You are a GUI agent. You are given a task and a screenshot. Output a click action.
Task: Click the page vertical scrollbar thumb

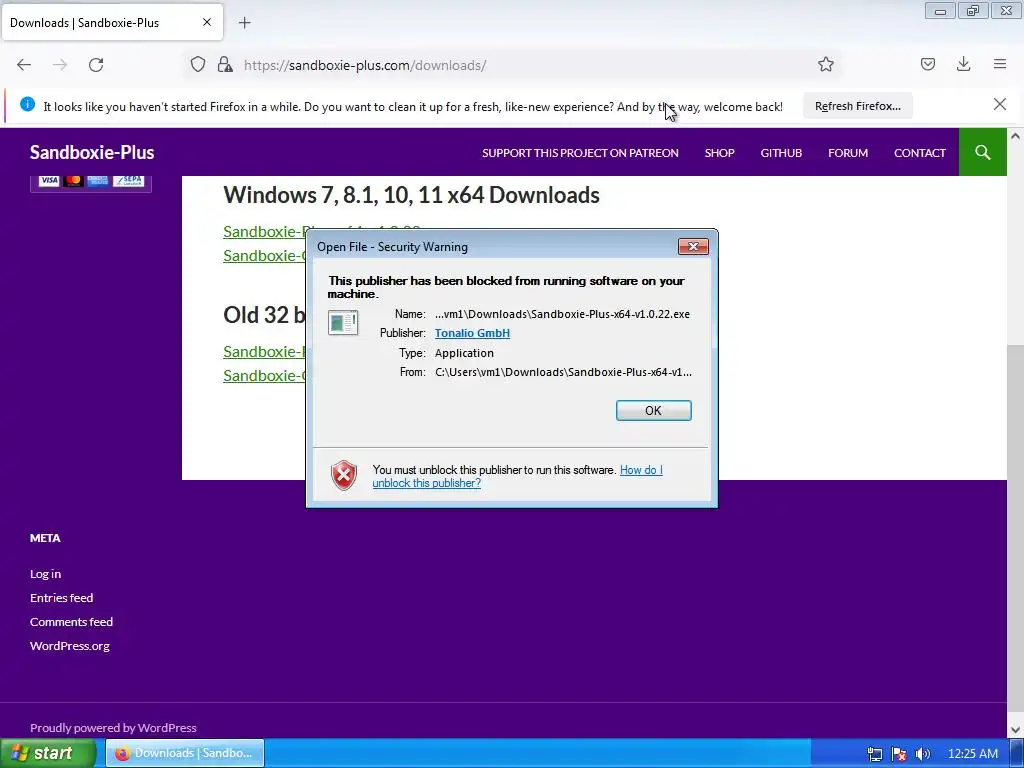[x=1015, y=529]
